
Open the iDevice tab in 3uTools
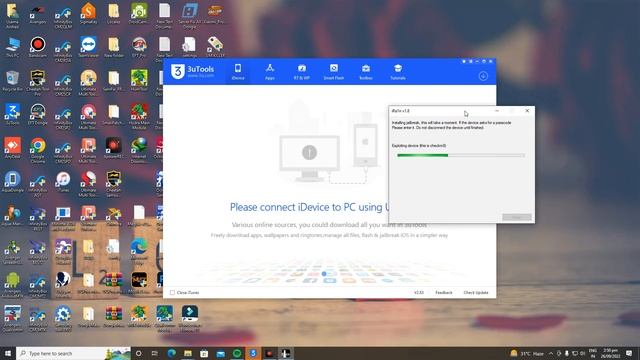coord(238,72)
